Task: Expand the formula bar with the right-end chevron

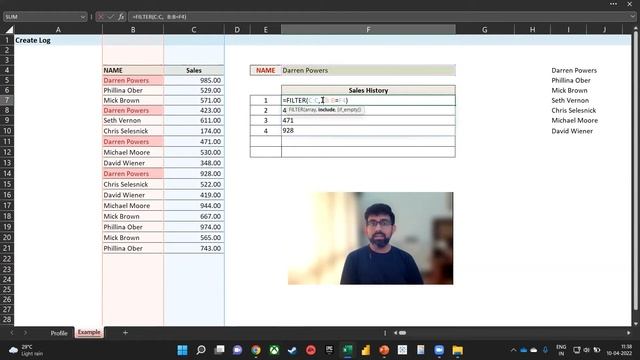Action: pos(632,17)
